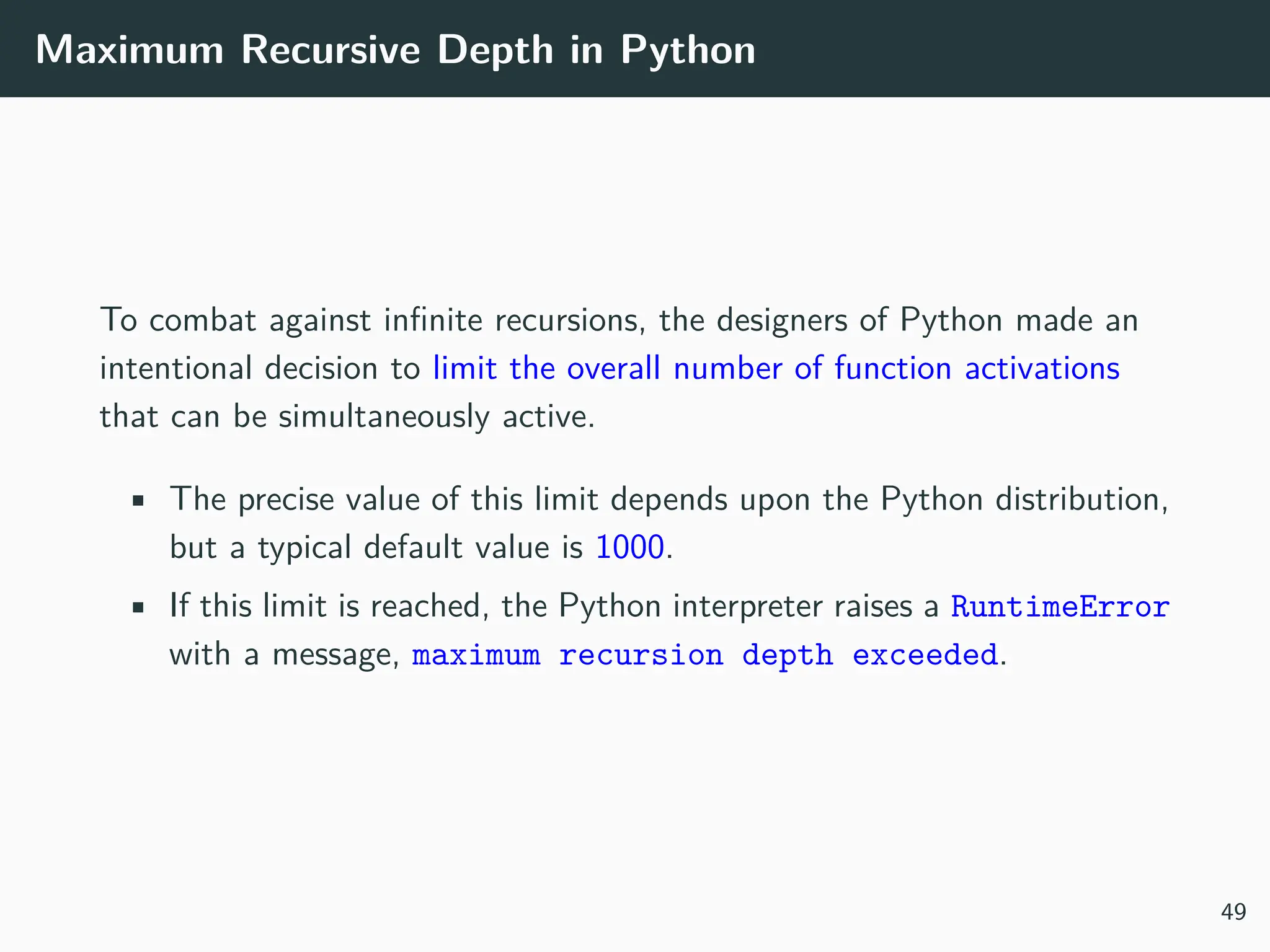
Task: Click the words "but a typical default value is"
Action: coord(376,547)
